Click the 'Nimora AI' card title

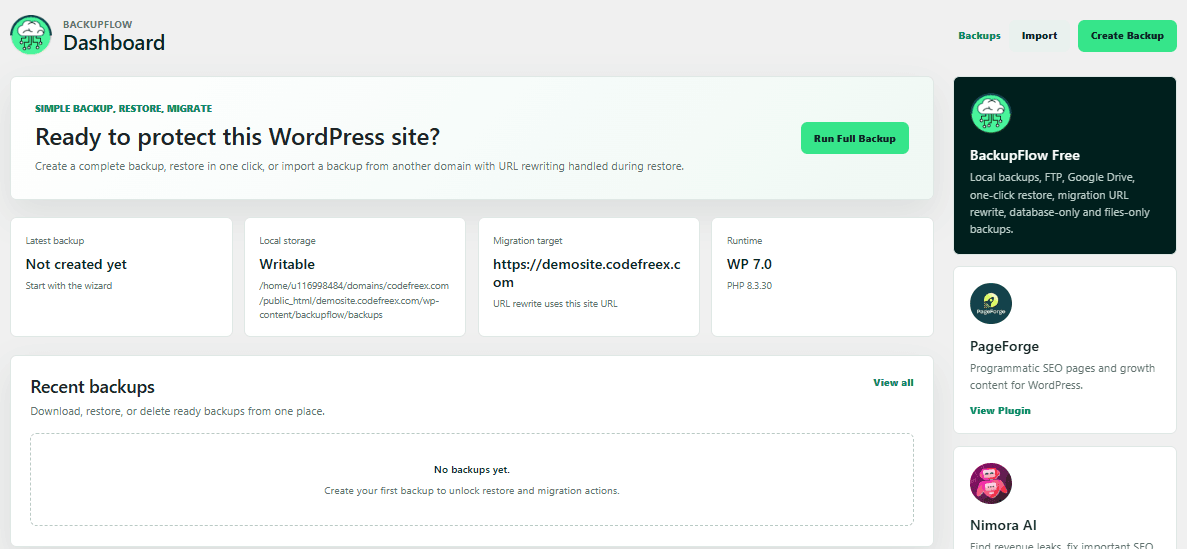click(x=1003, y=525)
